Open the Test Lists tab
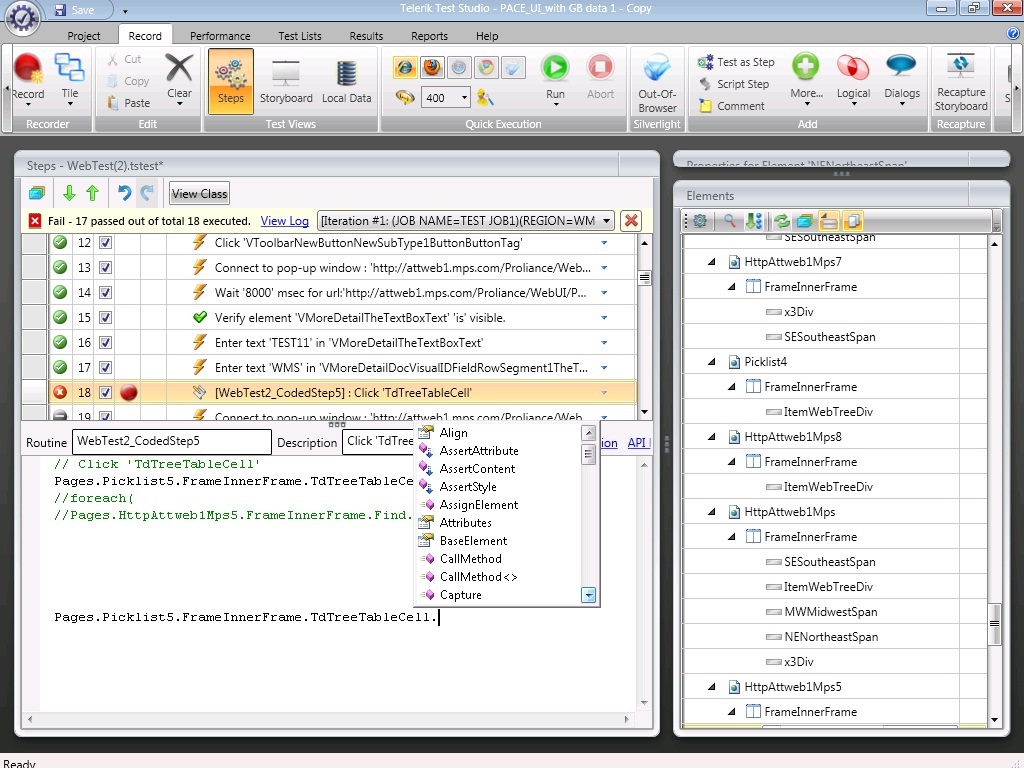The image size is (1024, 768). coord(300,36)
